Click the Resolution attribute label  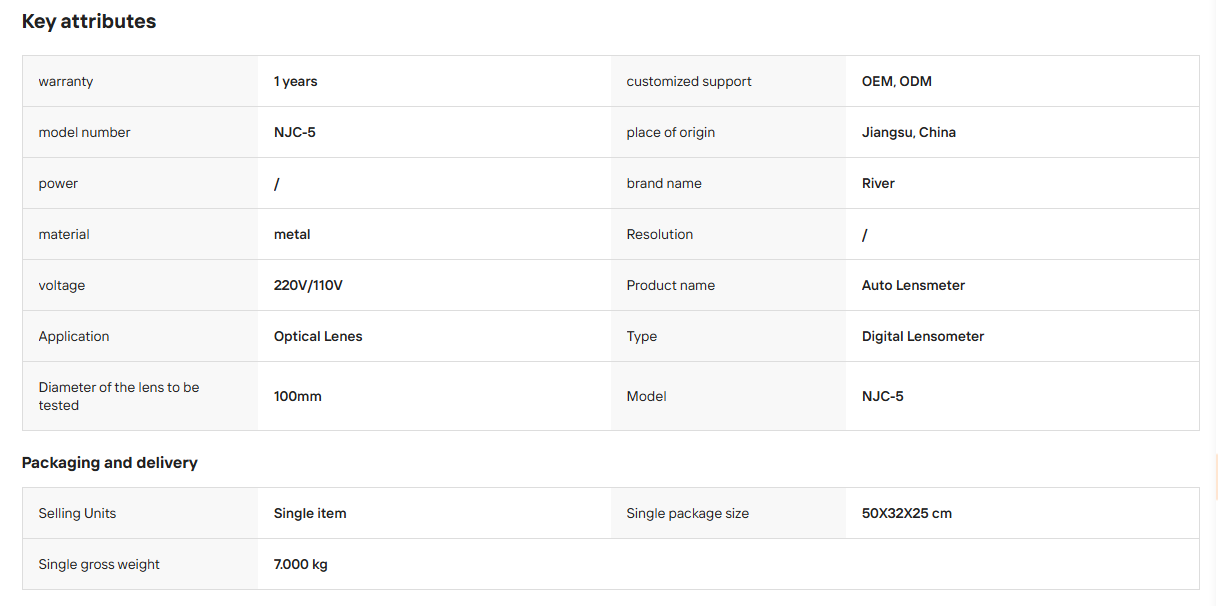point(660,234)
